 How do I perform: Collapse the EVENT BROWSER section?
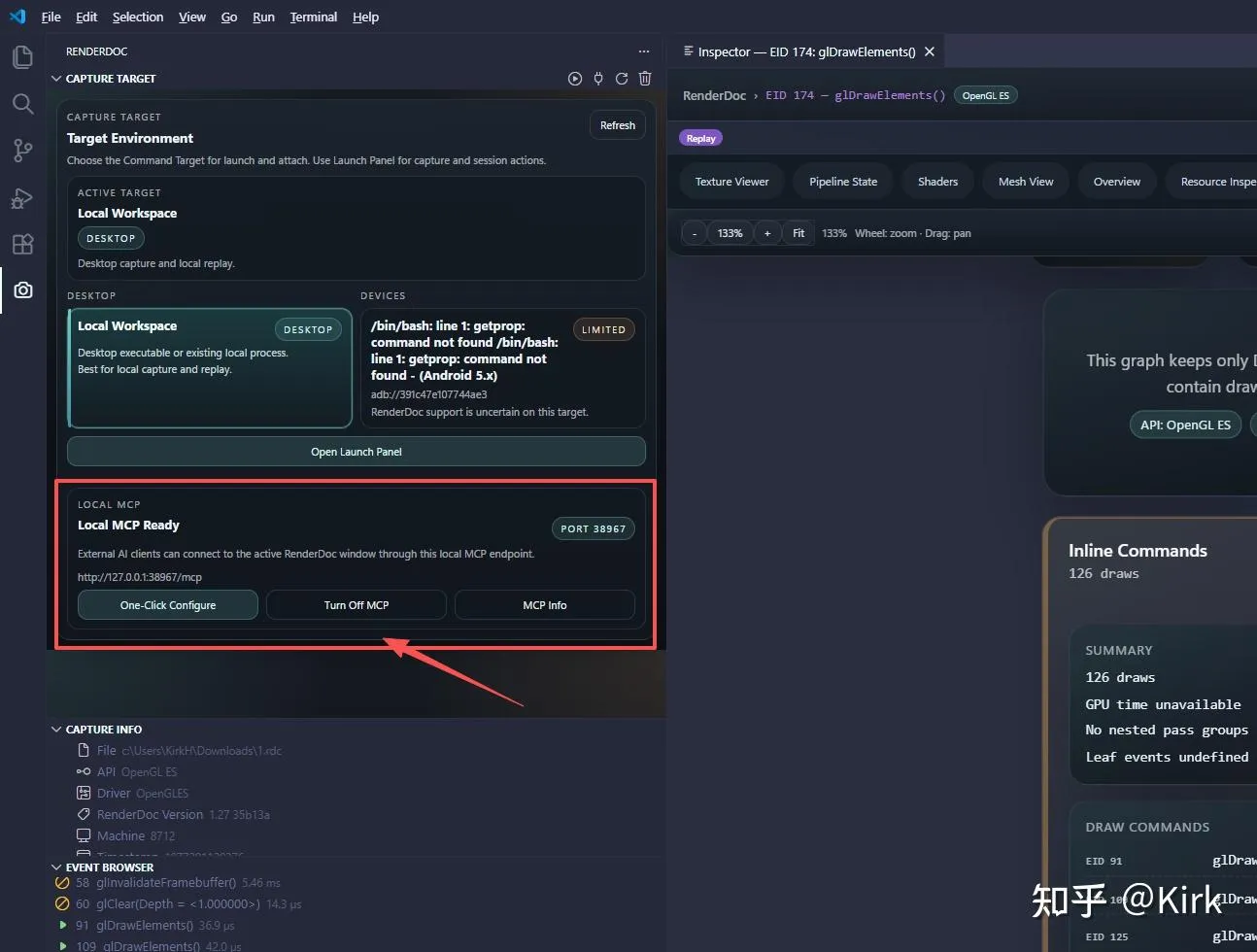tap(56, 867)
